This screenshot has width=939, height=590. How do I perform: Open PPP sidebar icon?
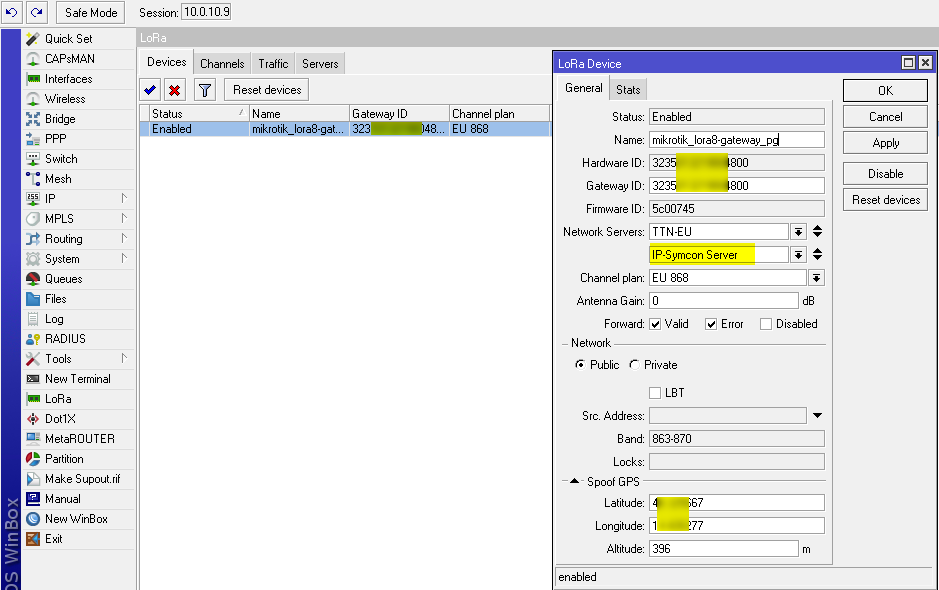tap(33, 139)
